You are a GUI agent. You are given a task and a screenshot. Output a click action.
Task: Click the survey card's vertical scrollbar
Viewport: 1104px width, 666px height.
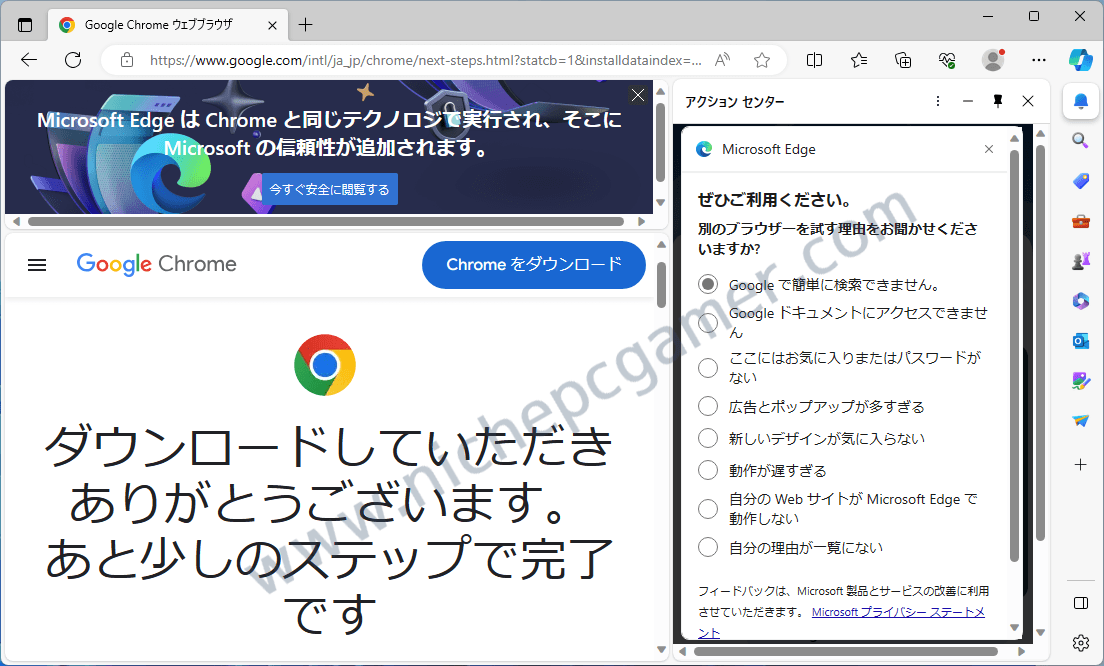[x=1015, y=356]
